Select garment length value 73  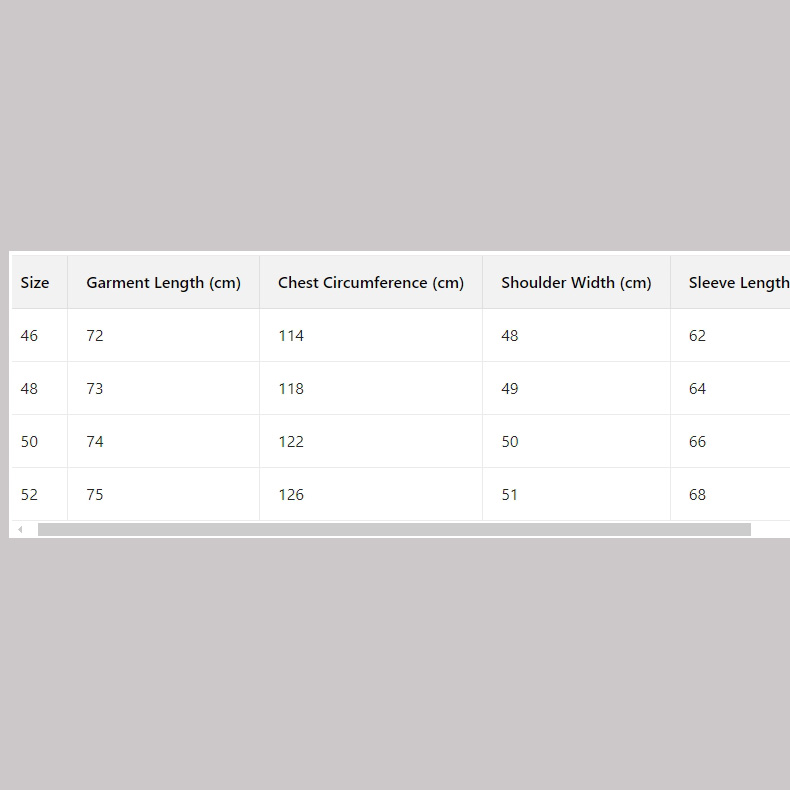click(95, 389)
